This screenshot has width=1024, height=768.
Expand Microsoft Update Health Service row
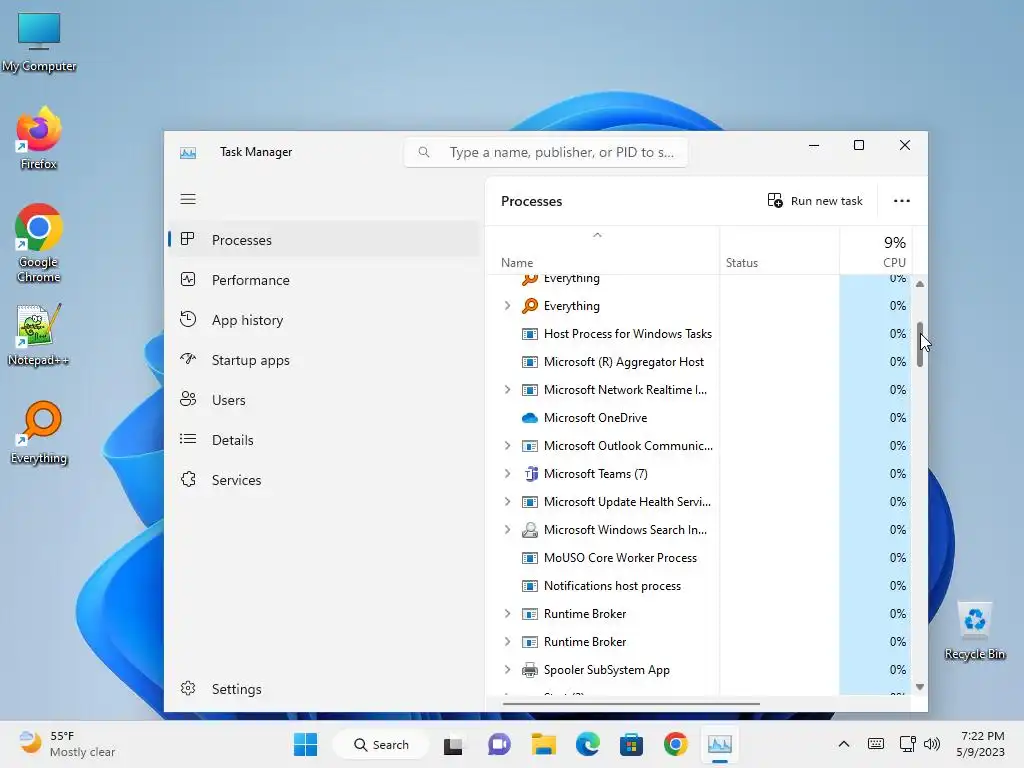pyautogui.click(x=507, y=502)
